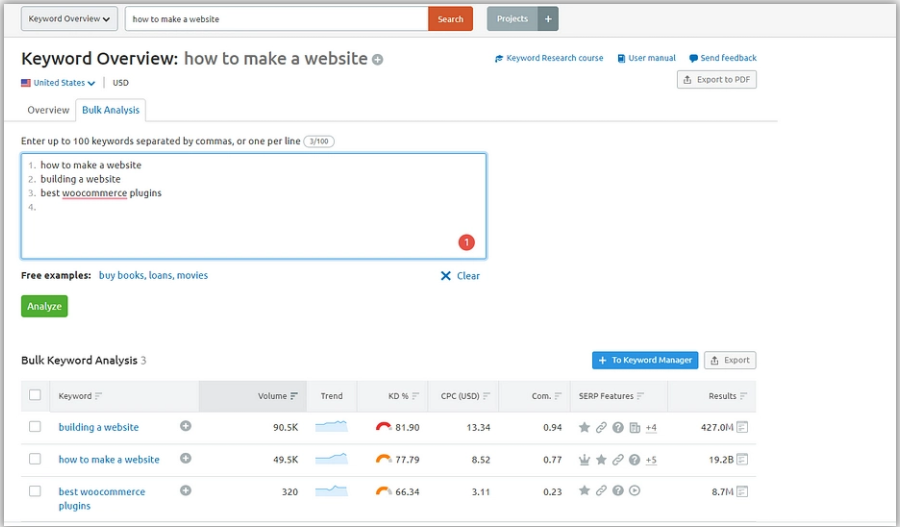Add 'best woocommerce plugins' via plus icon
900x527 pixels.
[185, 490]
